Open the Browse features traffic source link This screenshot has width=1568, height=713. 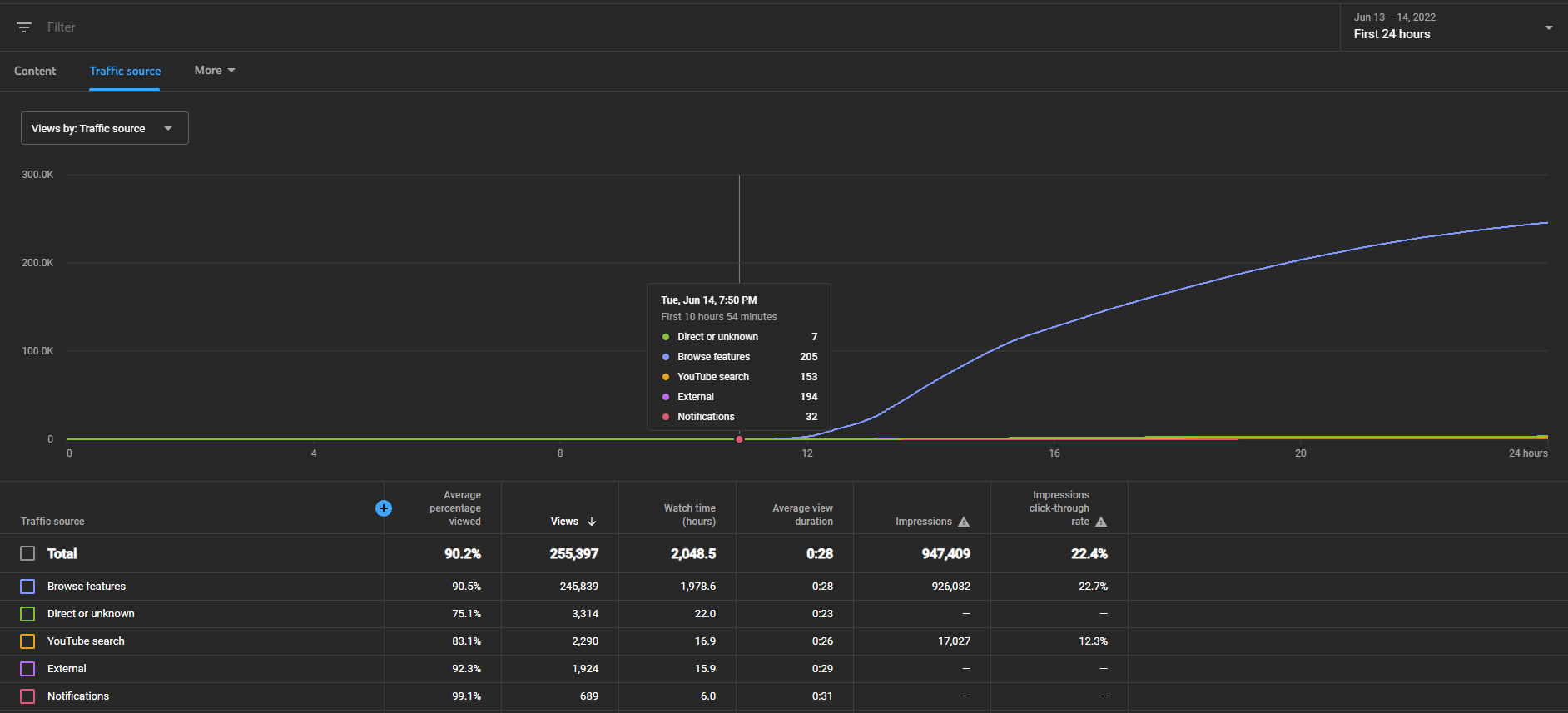pyautogui.click(x=87, y=587)
